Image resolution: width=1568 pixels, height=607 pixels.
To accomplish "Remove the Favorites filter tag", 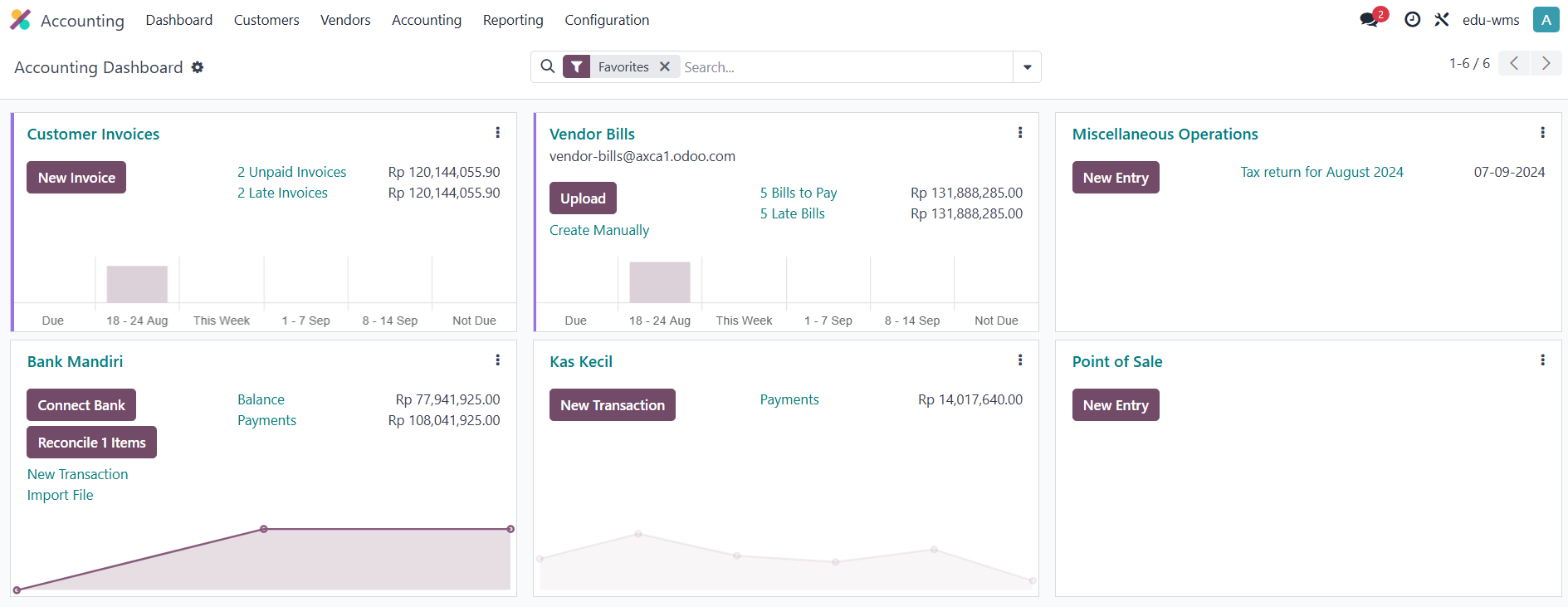I will (665, 66).
